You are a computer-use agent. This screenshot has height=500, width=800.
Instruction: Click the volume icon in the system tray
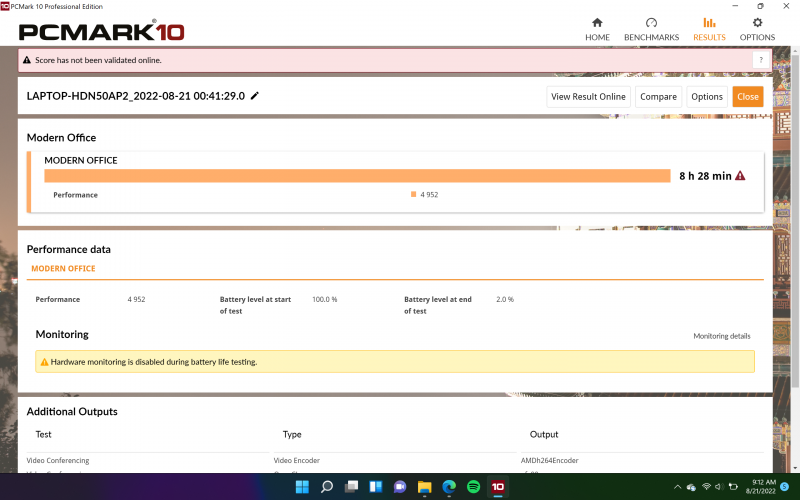tap(719, 487)
